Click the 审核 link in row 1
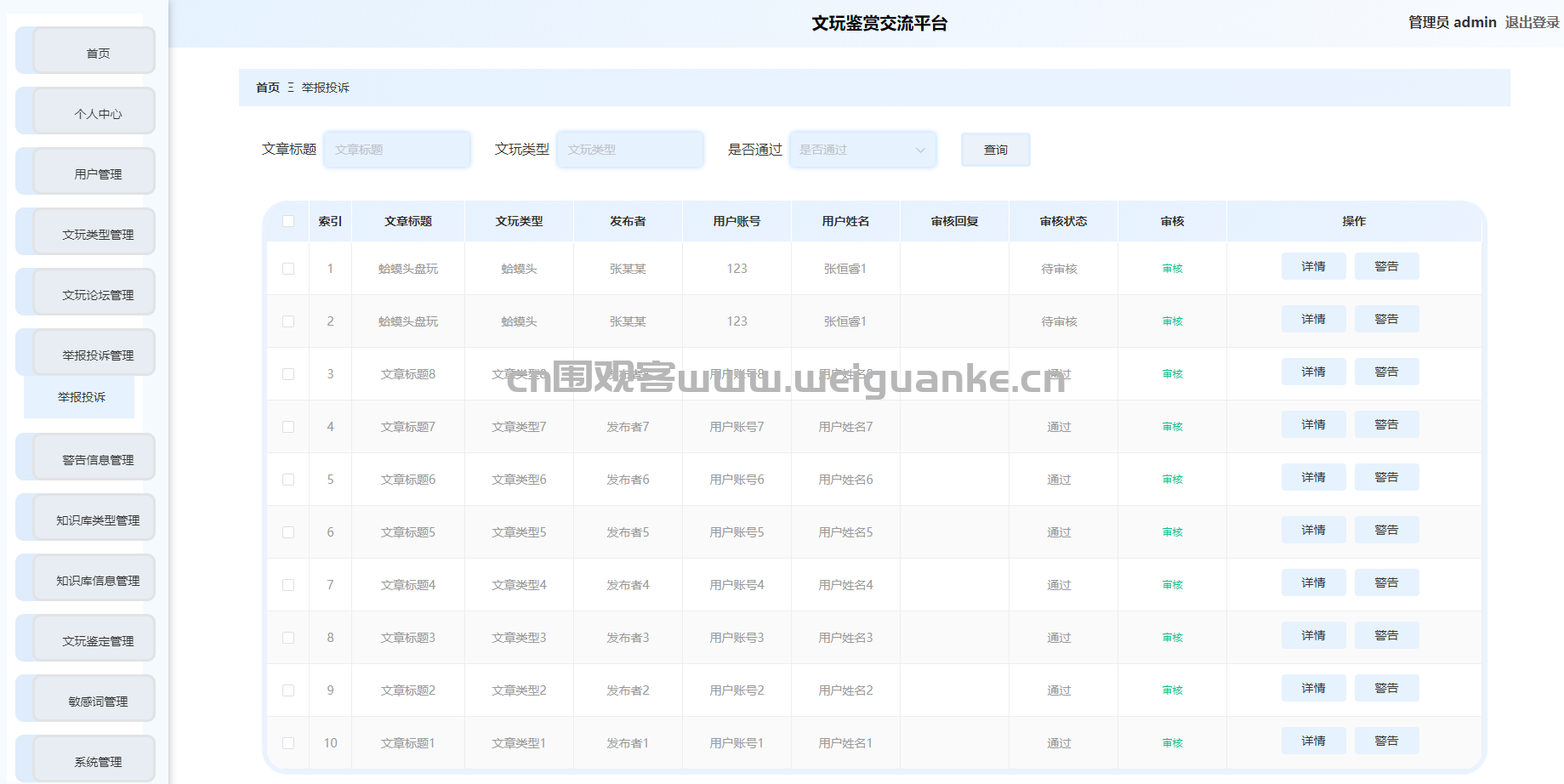Screen dimensions: 1564x784 tap(1172, 269)
